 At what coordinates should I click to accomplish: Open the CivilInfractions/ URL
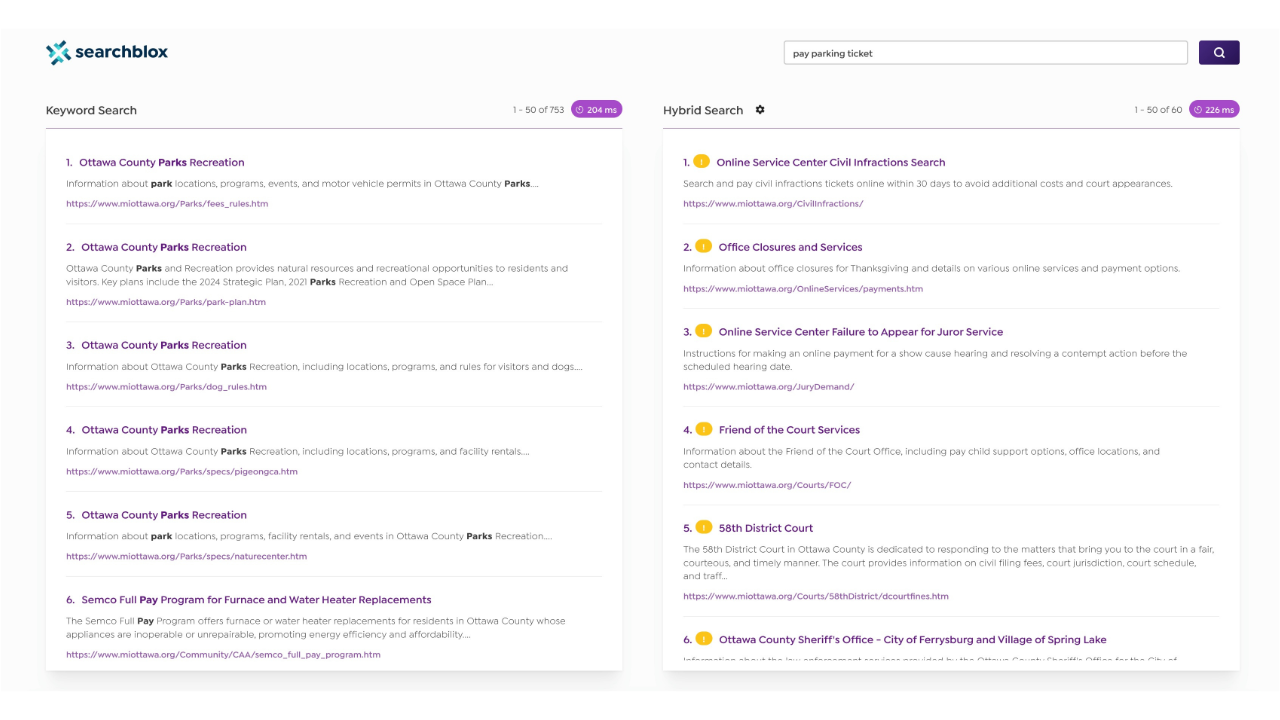pyautogui.click(x=773, y=204)
